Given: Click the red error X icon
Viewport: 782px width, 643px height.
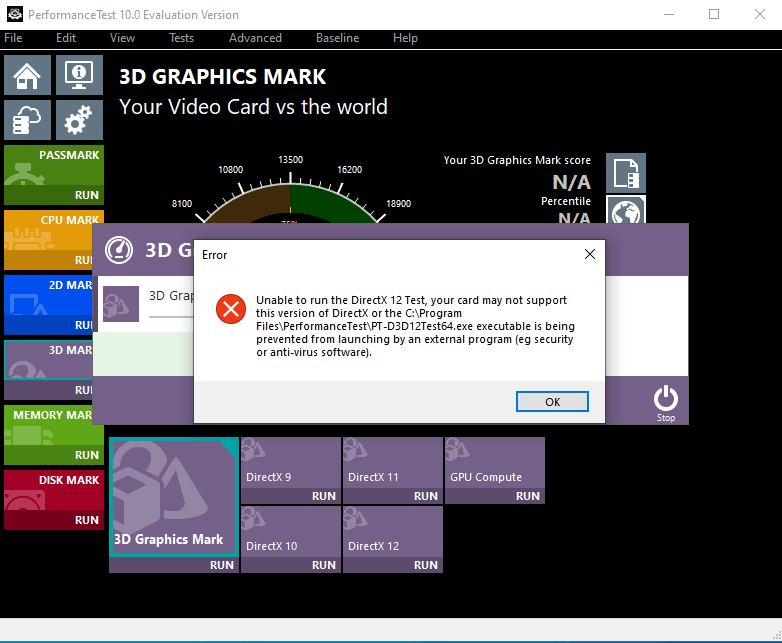Looking at the screenshot, I should 231,309.
